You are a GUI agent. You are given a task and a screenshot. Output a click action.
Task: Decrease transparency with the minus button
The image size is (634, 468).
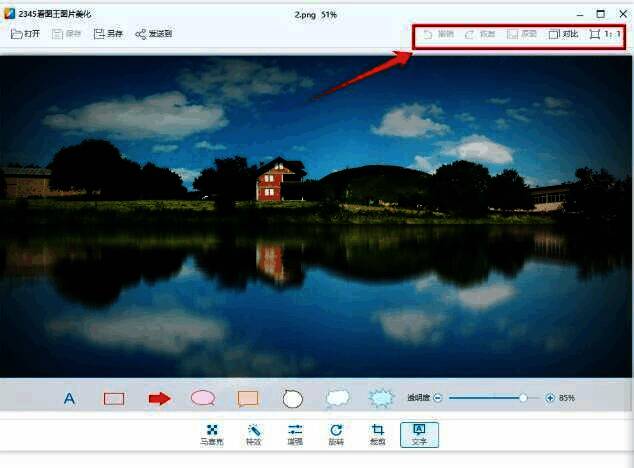pyautogui.click(x=438, y=398)
